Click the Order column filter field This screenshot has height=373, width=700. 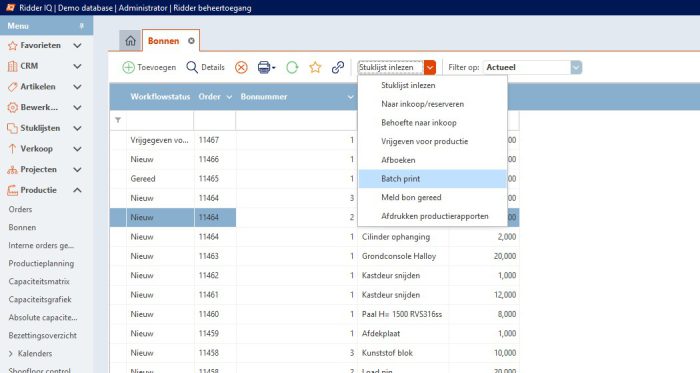coord(215,120)
